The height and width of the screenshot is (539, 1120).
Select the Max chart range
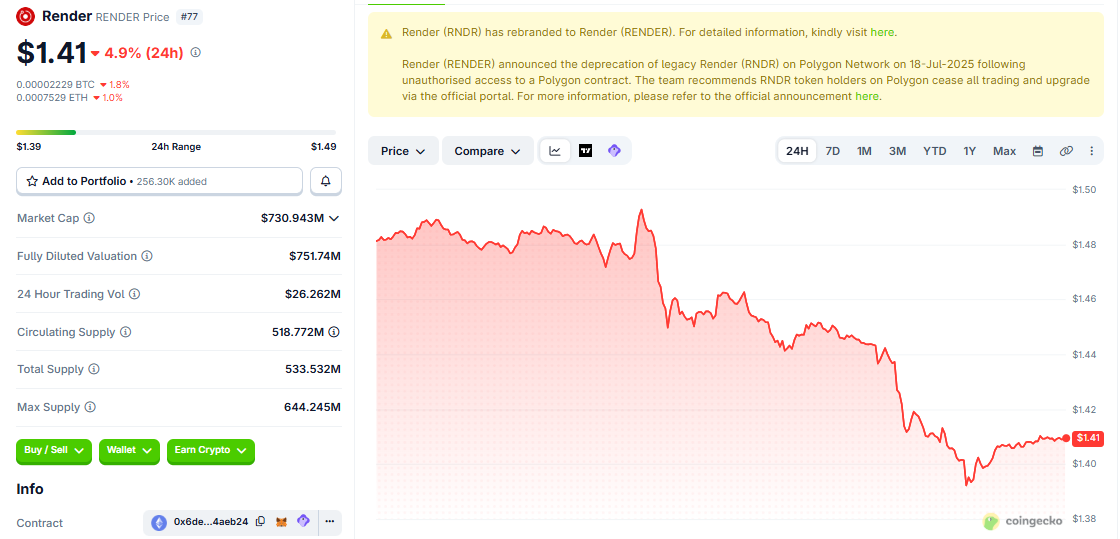point(1004,151)
